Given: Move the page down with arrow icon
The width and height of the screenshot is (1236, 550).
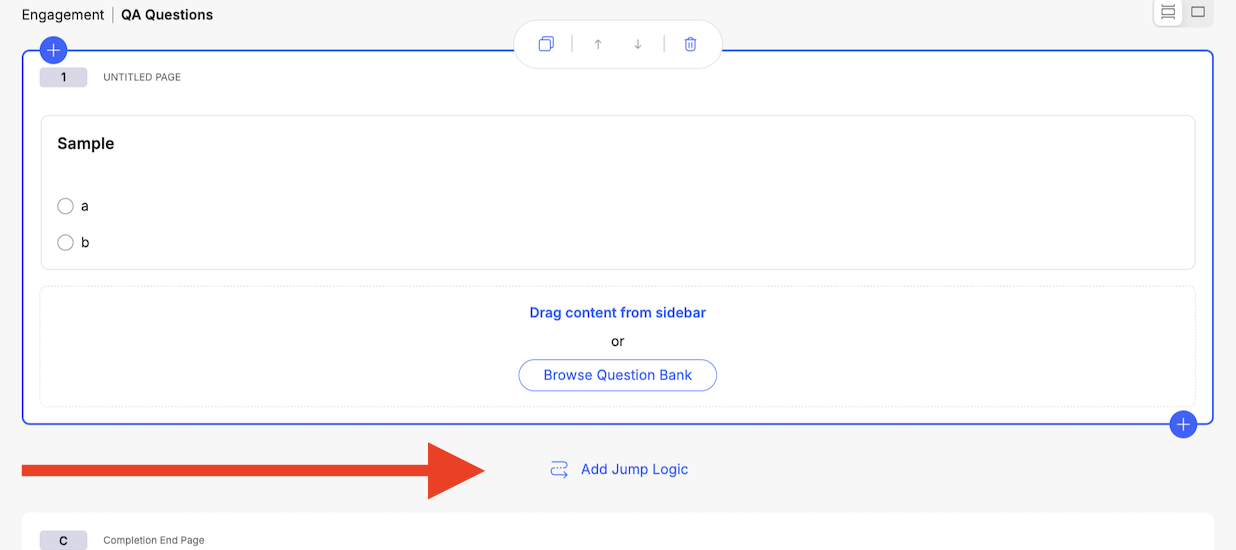Looking at the screenshot, I should click(x=638, y=44).
